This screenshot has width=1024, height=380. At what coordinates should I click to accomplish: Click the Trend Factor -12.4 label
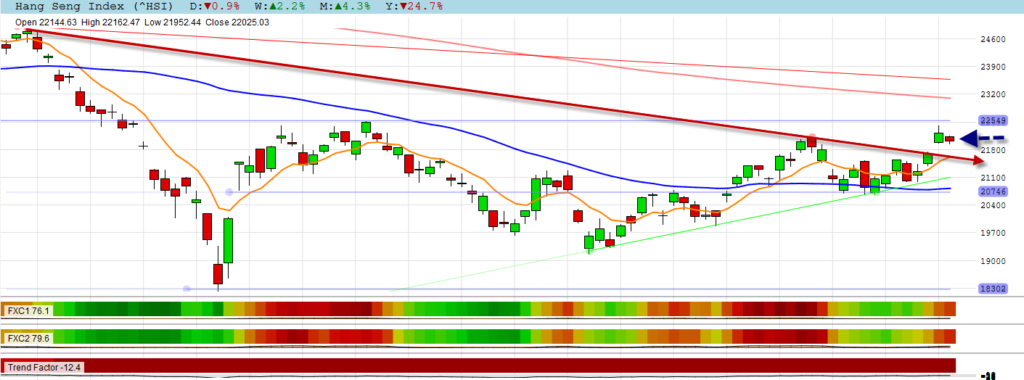coord(43,367)
